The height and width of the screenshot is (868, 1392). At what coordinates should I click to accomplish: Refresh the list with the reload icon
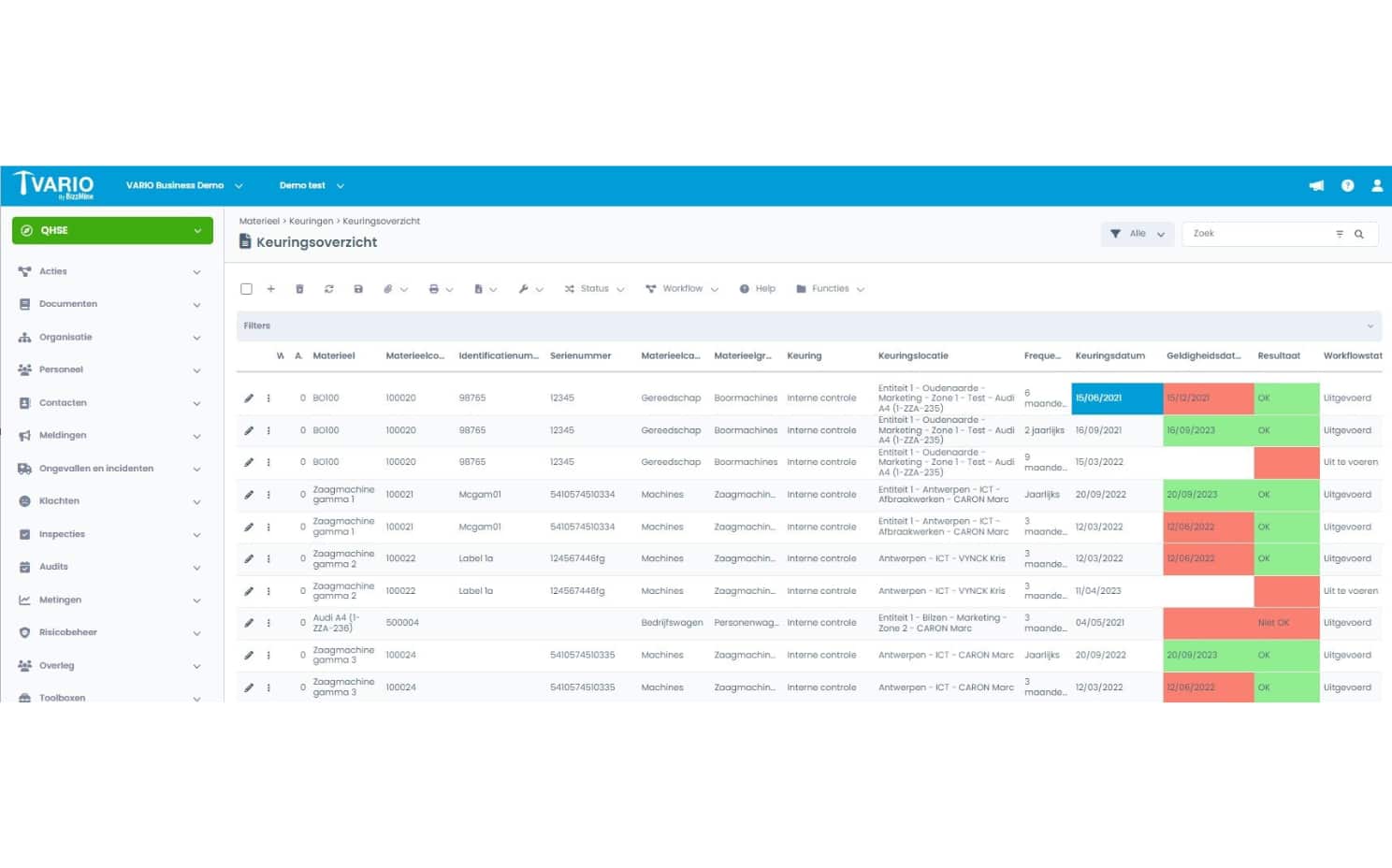[329, 289]
